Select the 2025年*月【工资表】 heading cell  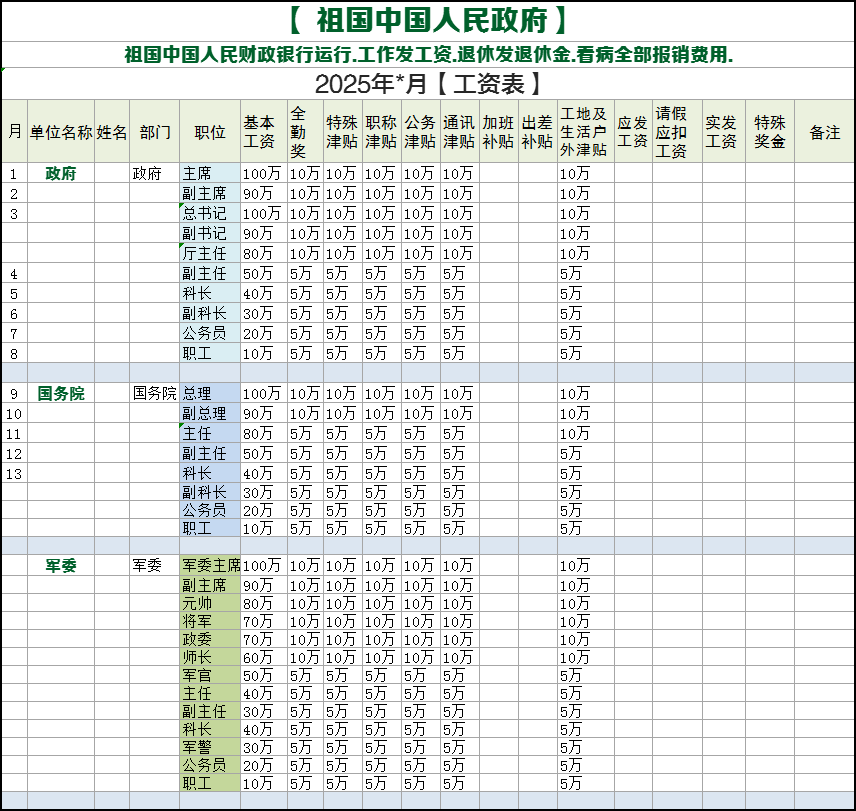(429, 84)
